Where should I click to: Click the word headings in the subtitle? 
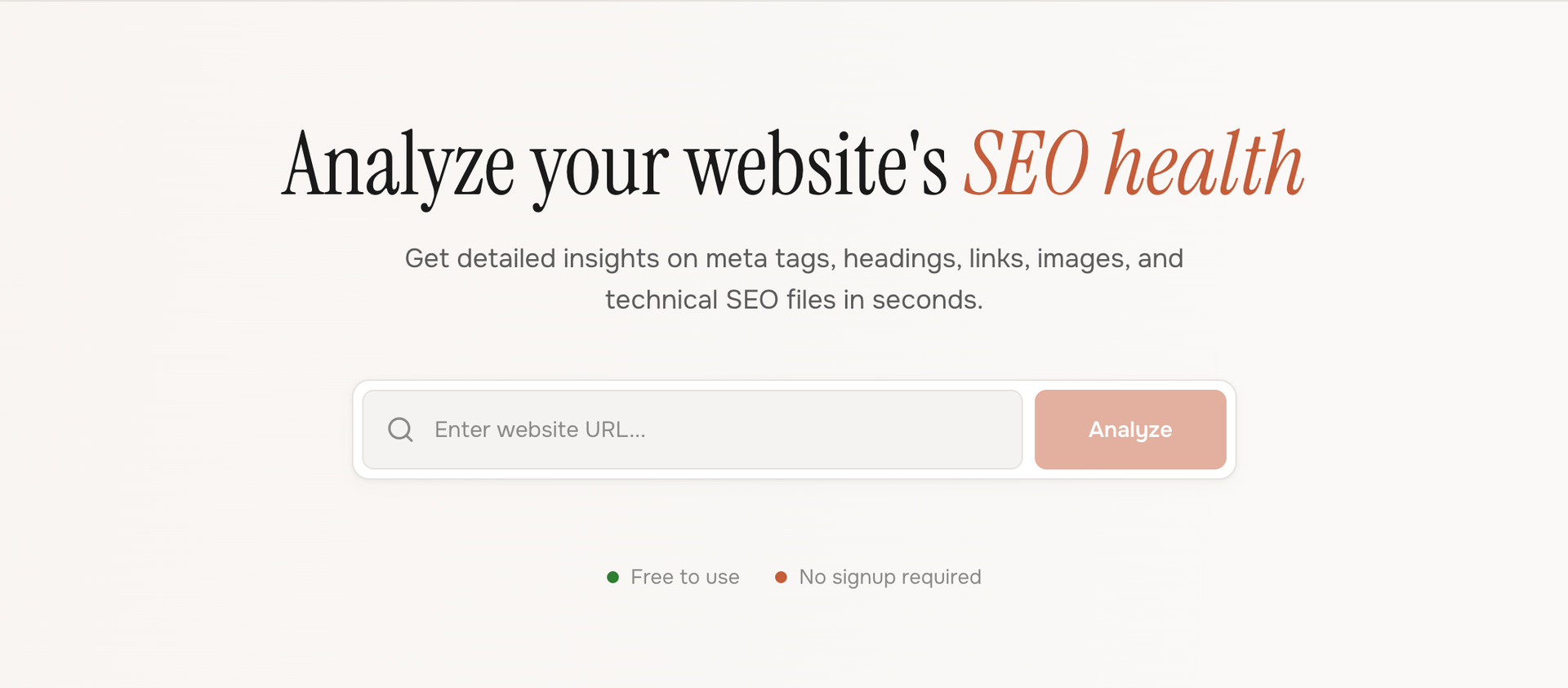pyautogui.click(x=902, y=259)
